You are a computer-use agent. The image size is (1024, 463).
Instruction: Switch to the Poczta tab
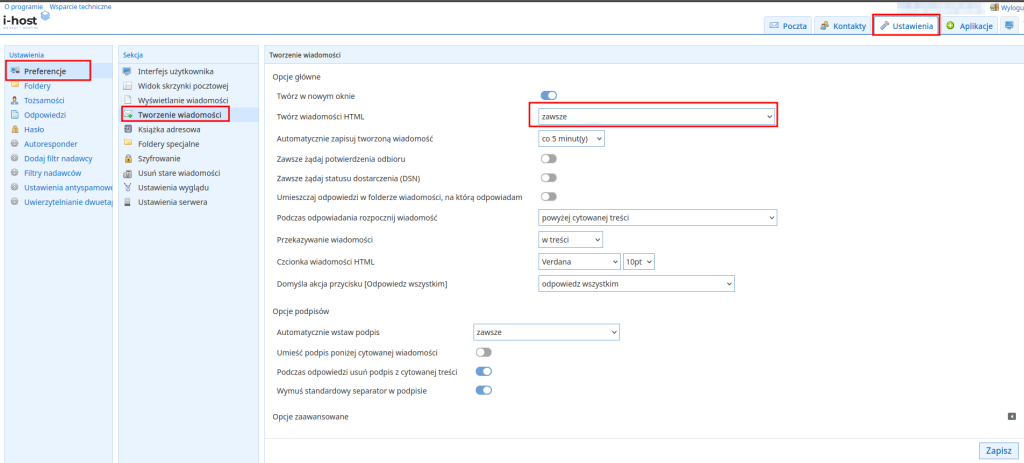tap(787, 25)
